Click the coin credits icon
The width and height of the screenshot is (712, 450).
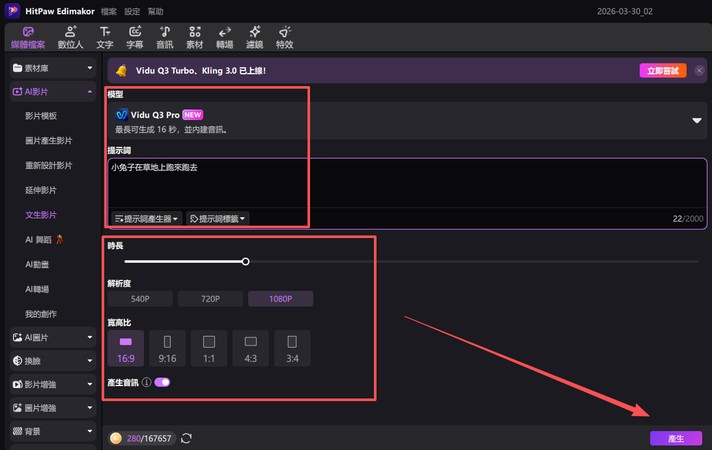tap(116, 438)
